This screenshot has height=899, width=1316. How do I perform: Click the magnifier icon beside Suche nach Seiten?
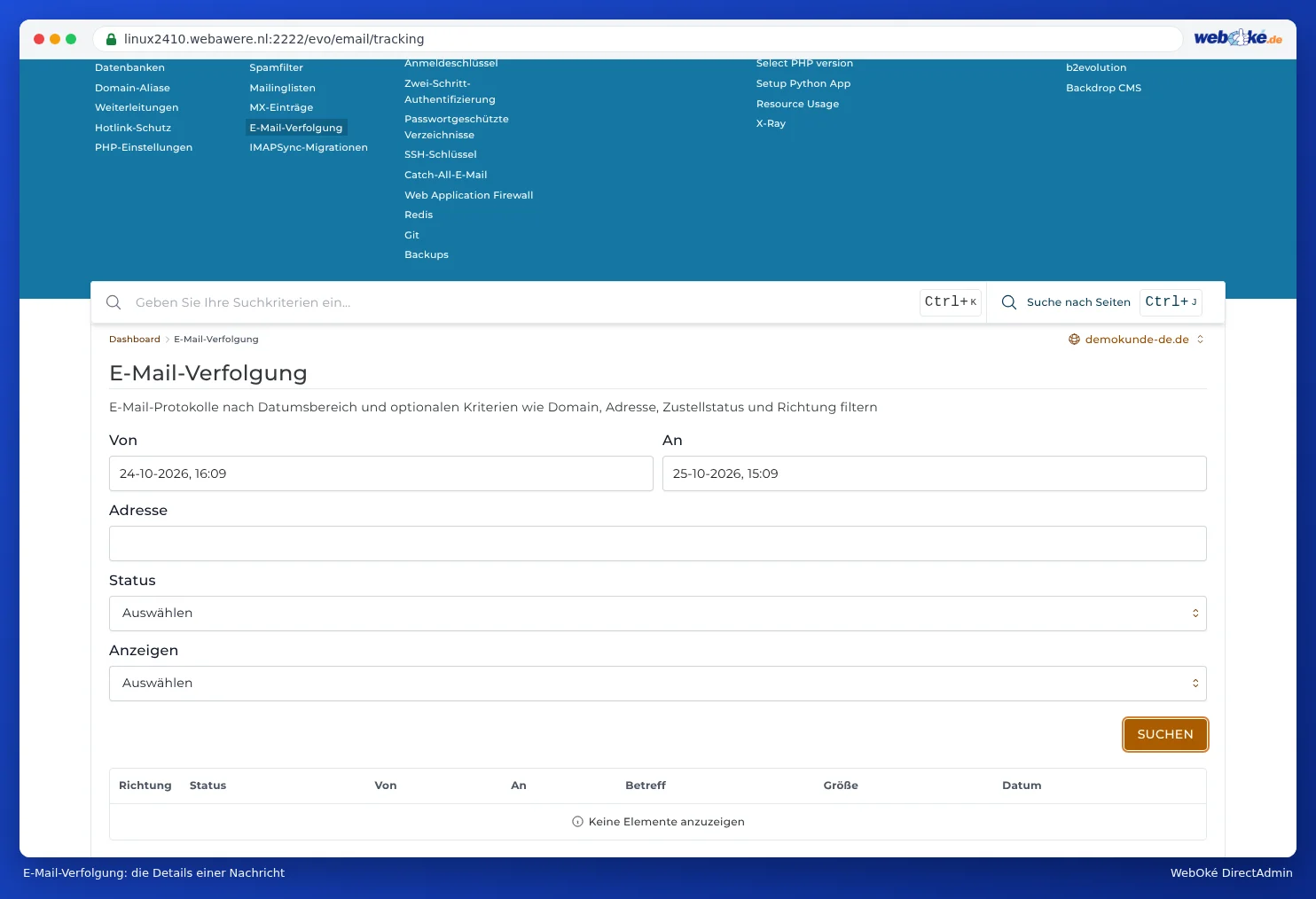(1008, 302)
